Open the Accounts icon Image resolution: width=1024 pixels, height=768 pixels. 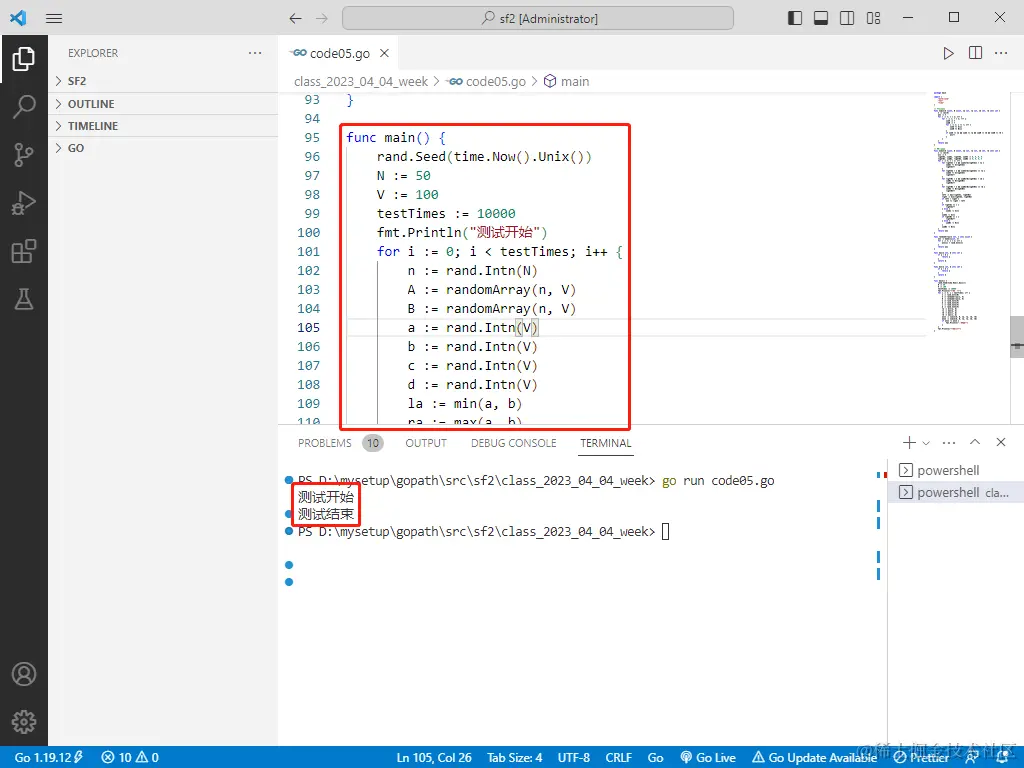[x=24, y=674]
